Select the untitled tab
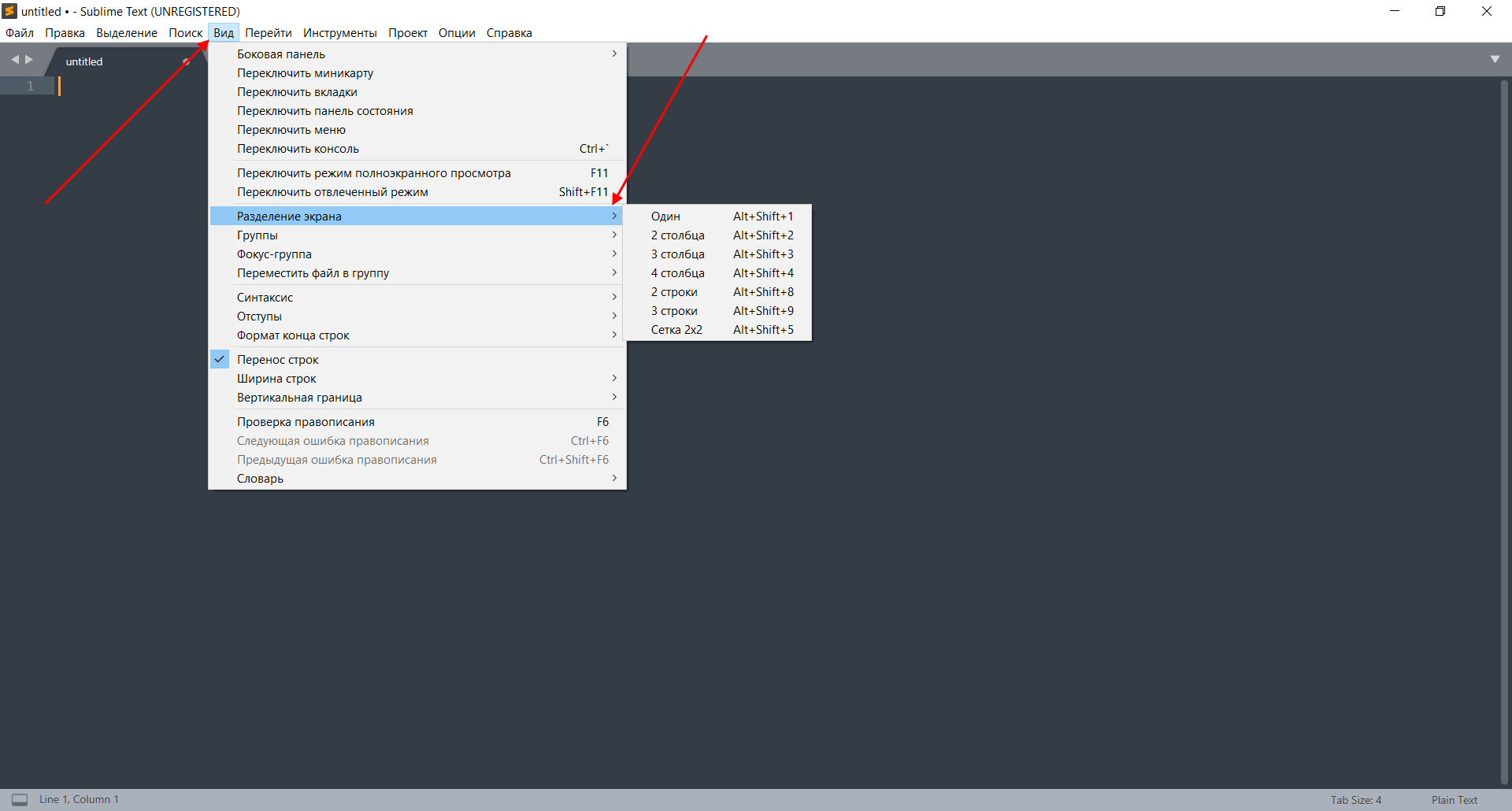Viewport: 1512px width, 811px height. pos(84,61)
